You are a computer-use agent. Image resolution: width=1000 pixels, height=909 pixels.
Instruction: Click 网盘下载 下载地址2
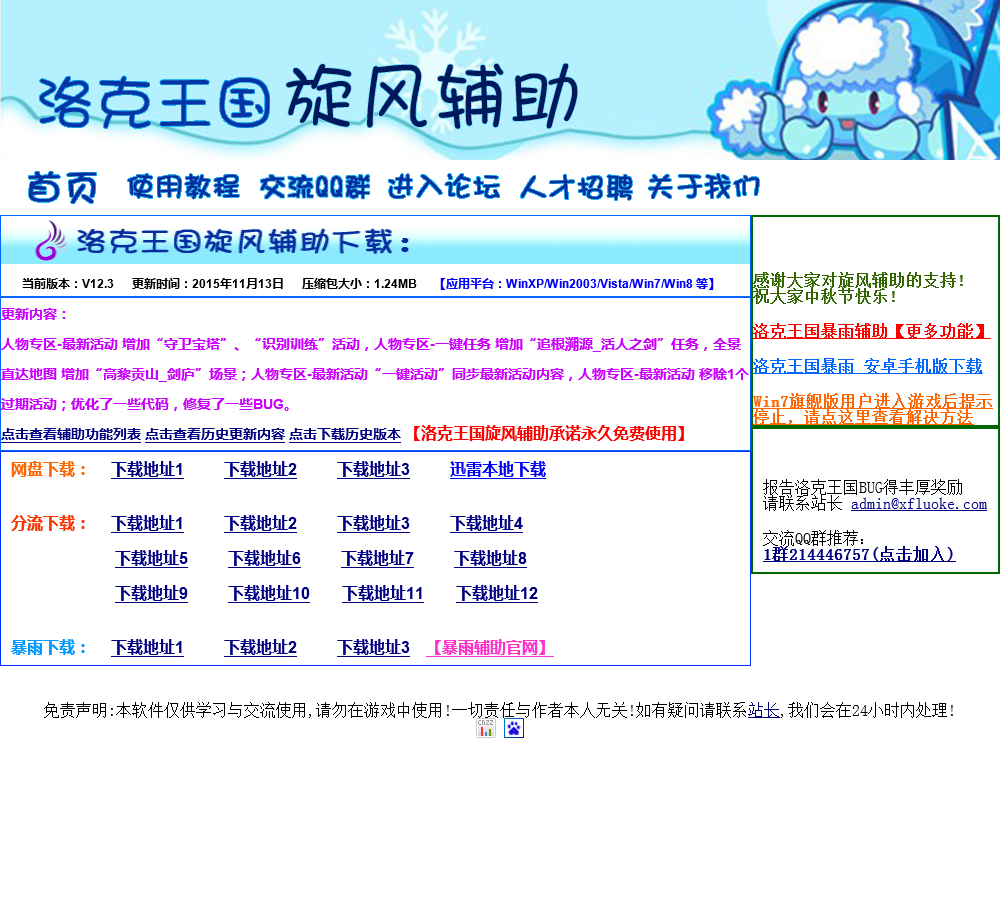pyautogui.click(x=260, y=469)
